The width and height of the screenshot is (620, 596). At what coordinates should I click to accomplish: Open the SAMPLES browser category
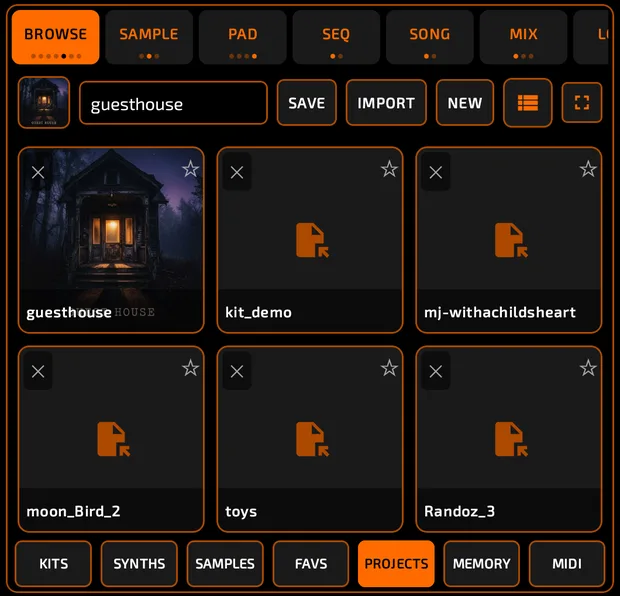point(225,564)
